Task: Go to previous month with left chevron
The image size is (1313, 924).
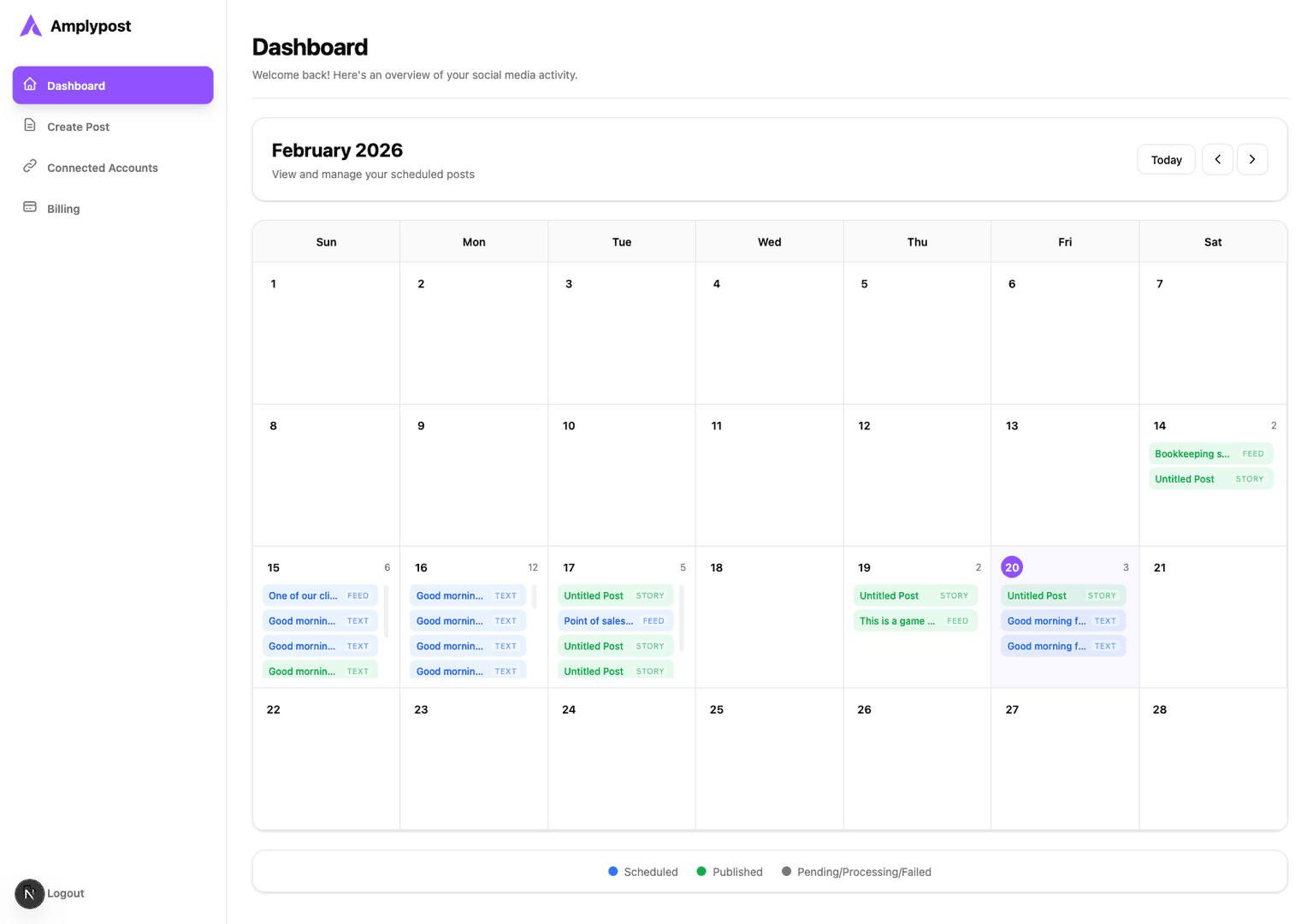Action: point(1217,160)
